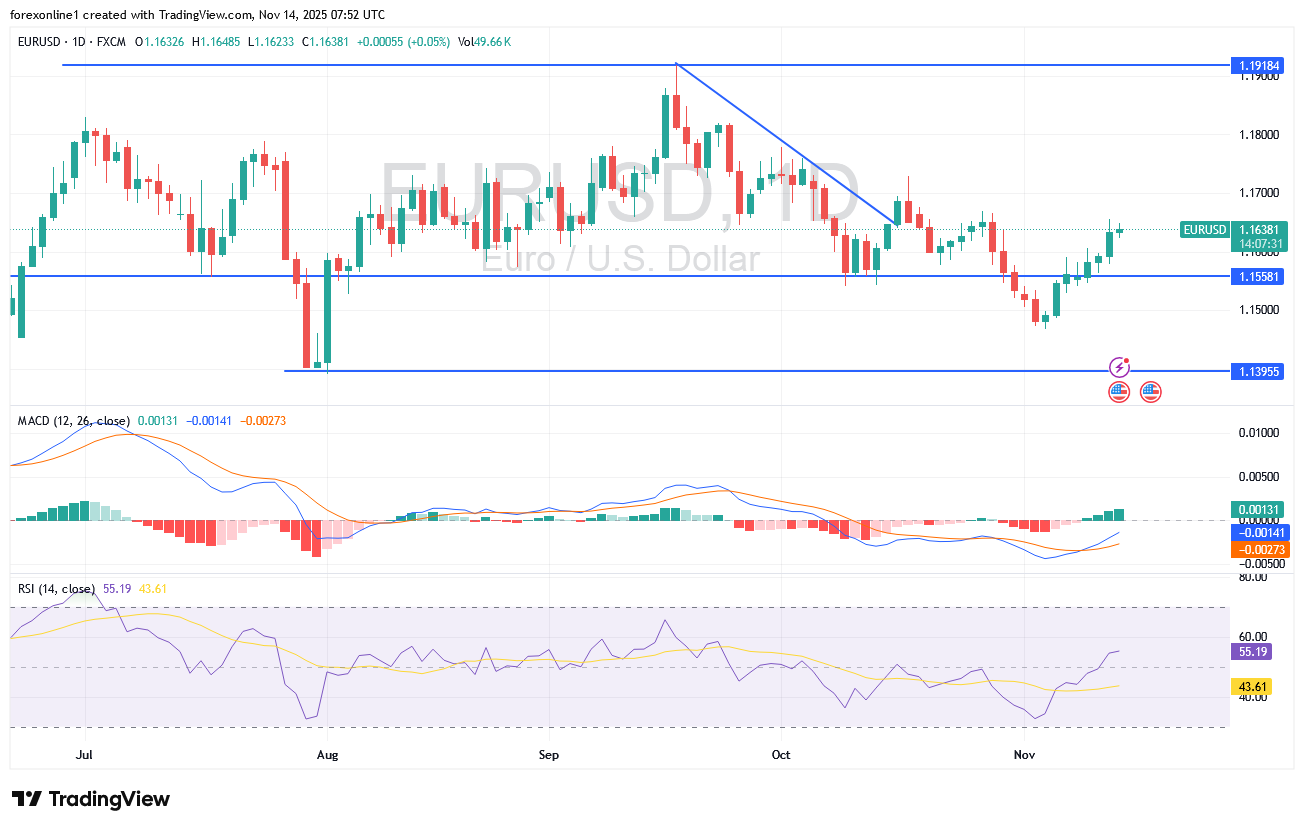This screenshot has height=829, width=1304.
Task: Click the TradingView logo at bottom left
Action: [92, 799]
